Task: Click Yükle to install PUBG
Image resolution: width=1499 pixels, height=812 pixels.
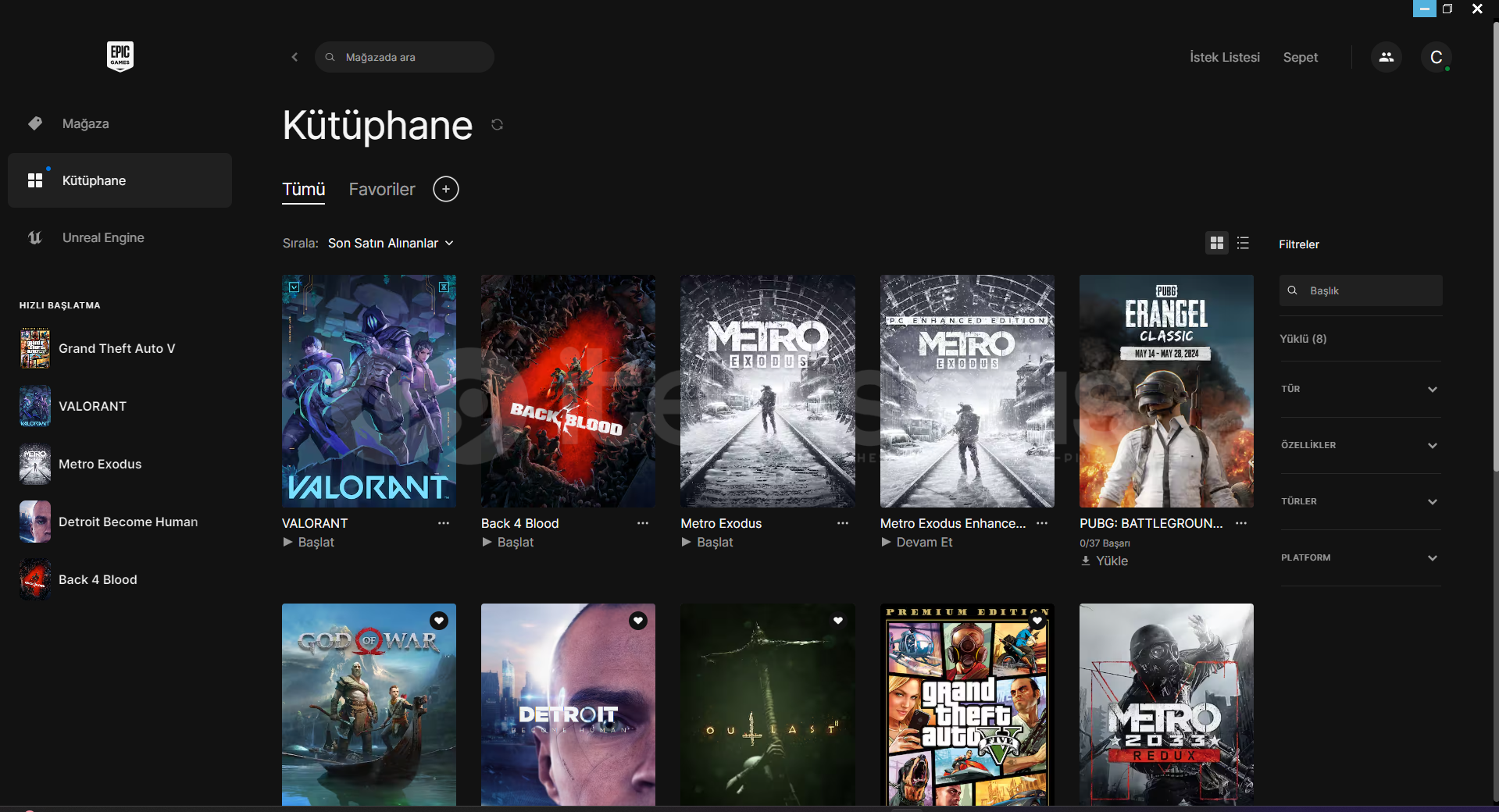Action: pyautogui.click(x=1105, y=561)
